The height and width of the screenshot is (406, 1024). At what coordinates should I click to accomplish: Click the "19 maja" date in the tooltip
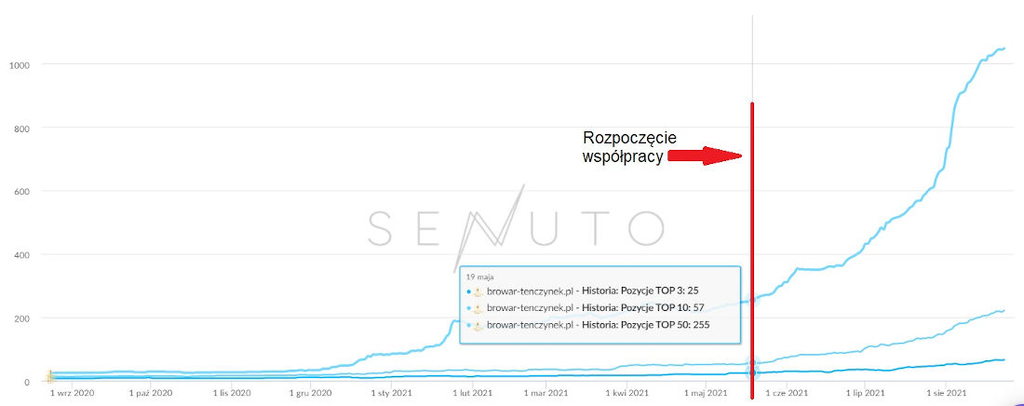tap(481, 275)
